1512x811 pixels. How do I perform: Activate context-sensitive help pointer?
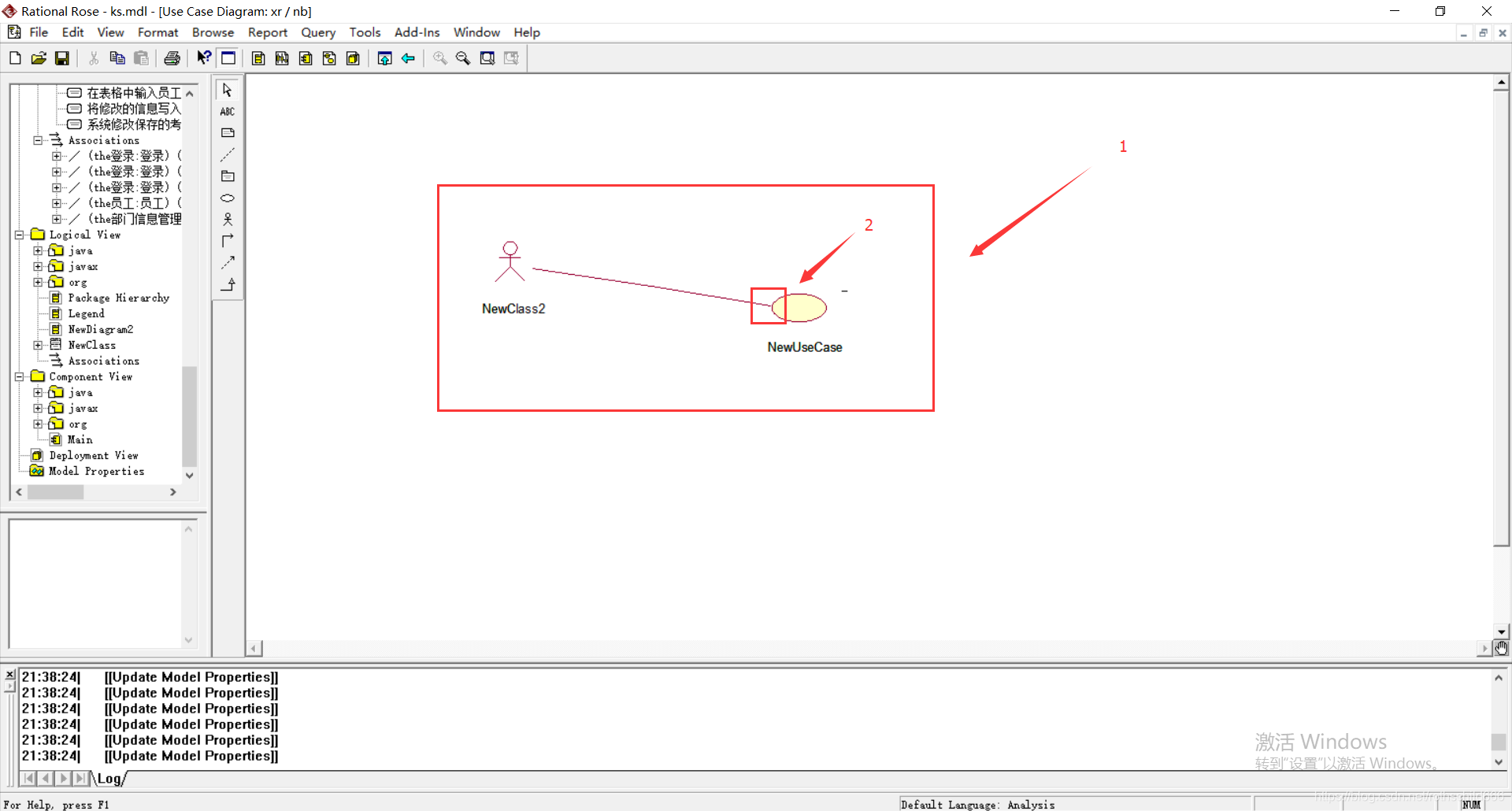(x=204, y=57)
